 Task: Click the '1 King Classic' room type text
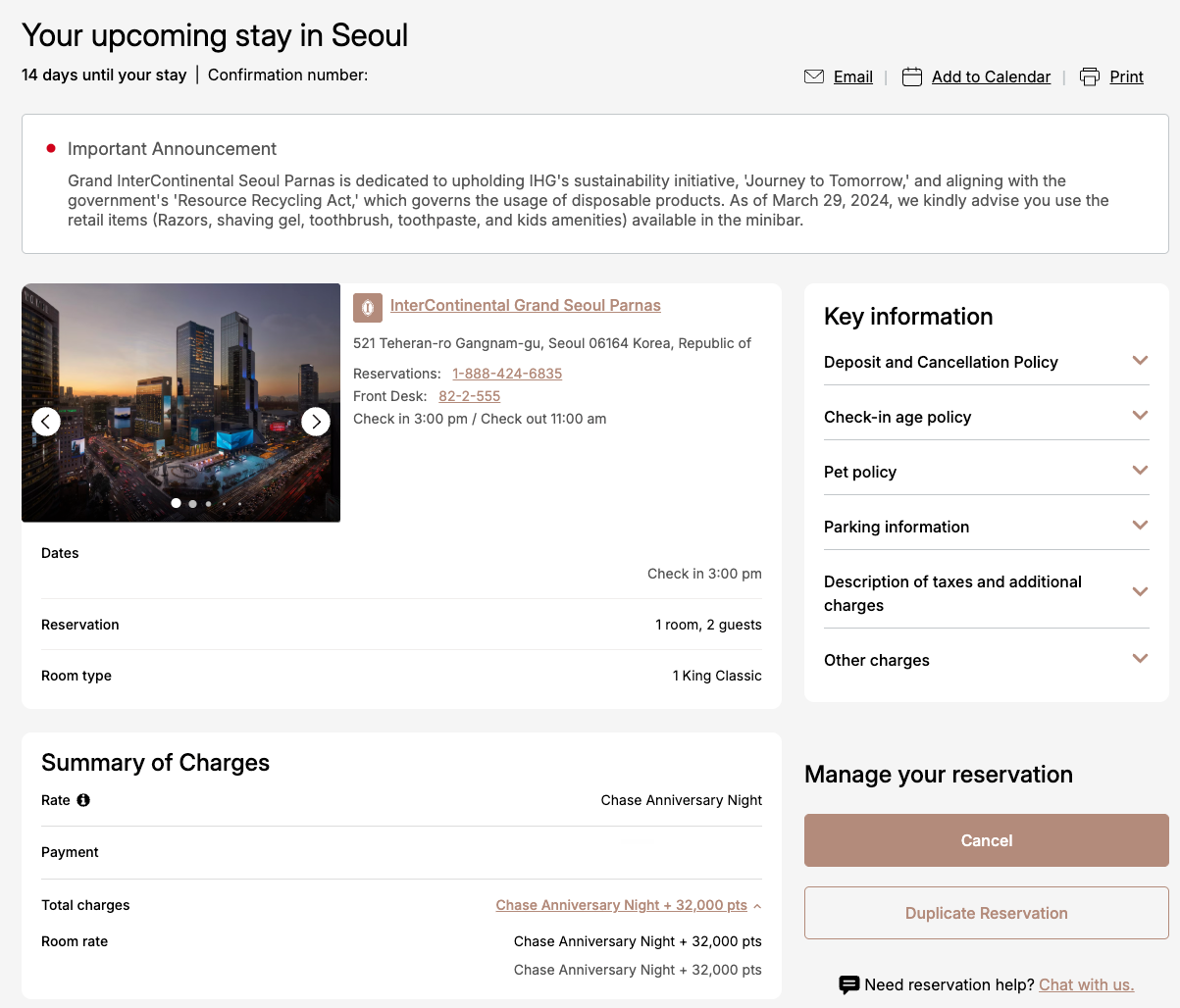(717, 676)
